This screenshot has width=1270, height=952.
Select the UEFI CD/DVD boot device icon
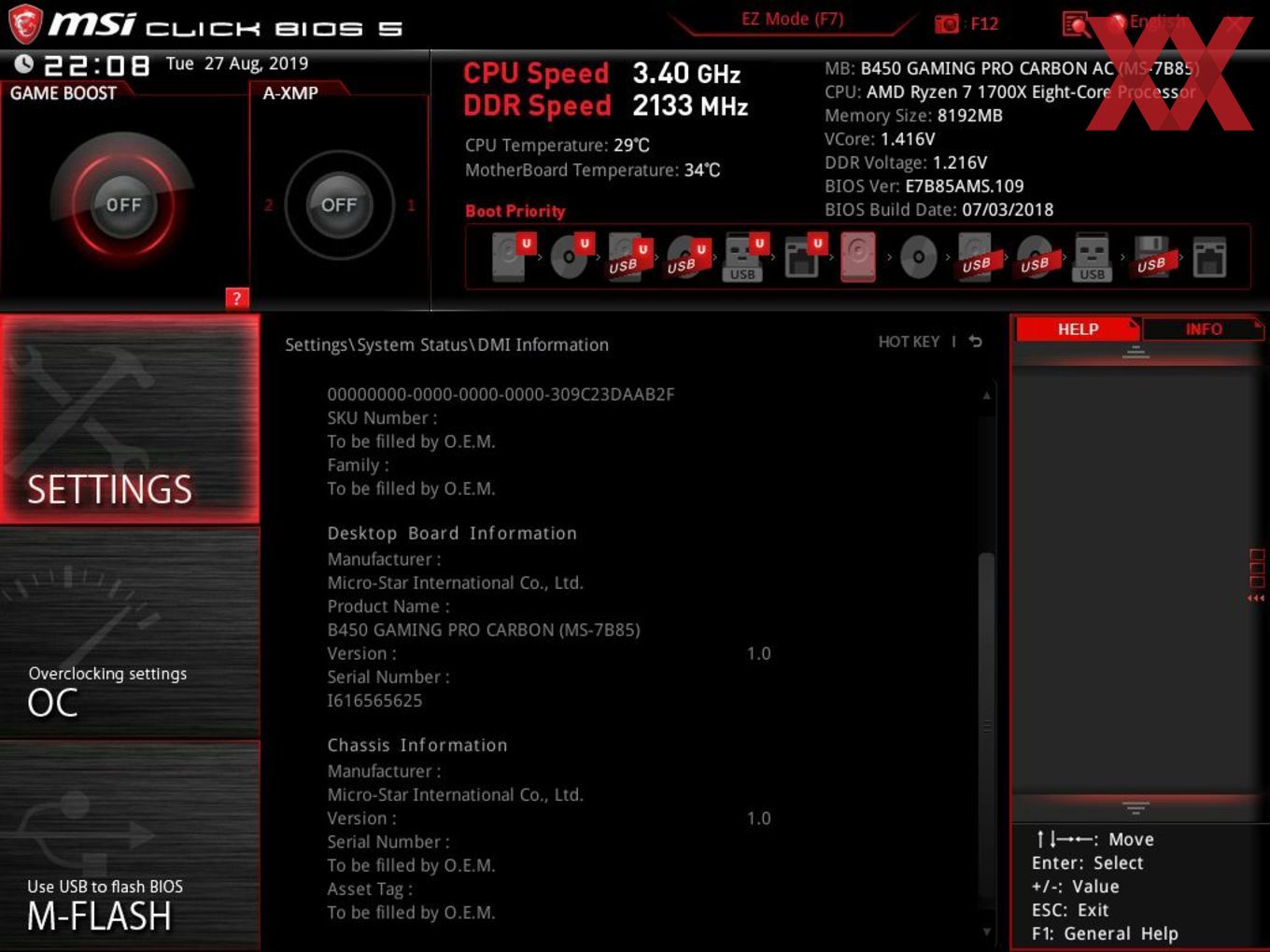571,257
